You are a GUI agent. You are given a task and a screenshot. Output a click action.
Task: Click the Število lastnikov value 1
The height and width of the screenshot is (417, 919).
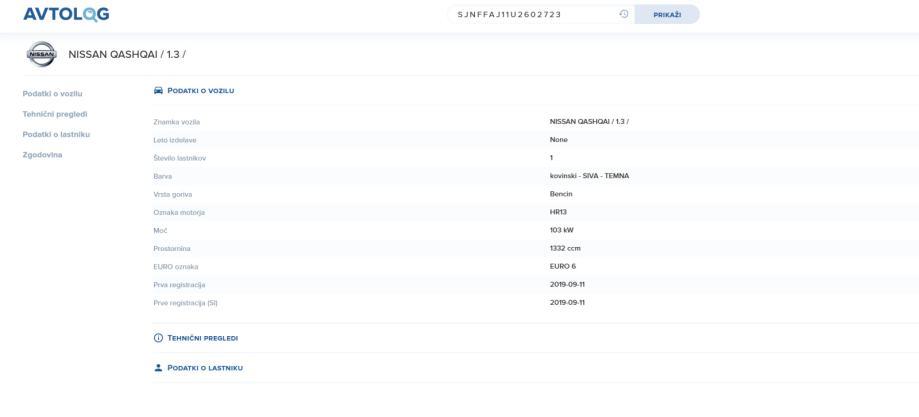[x=551, y=158]
